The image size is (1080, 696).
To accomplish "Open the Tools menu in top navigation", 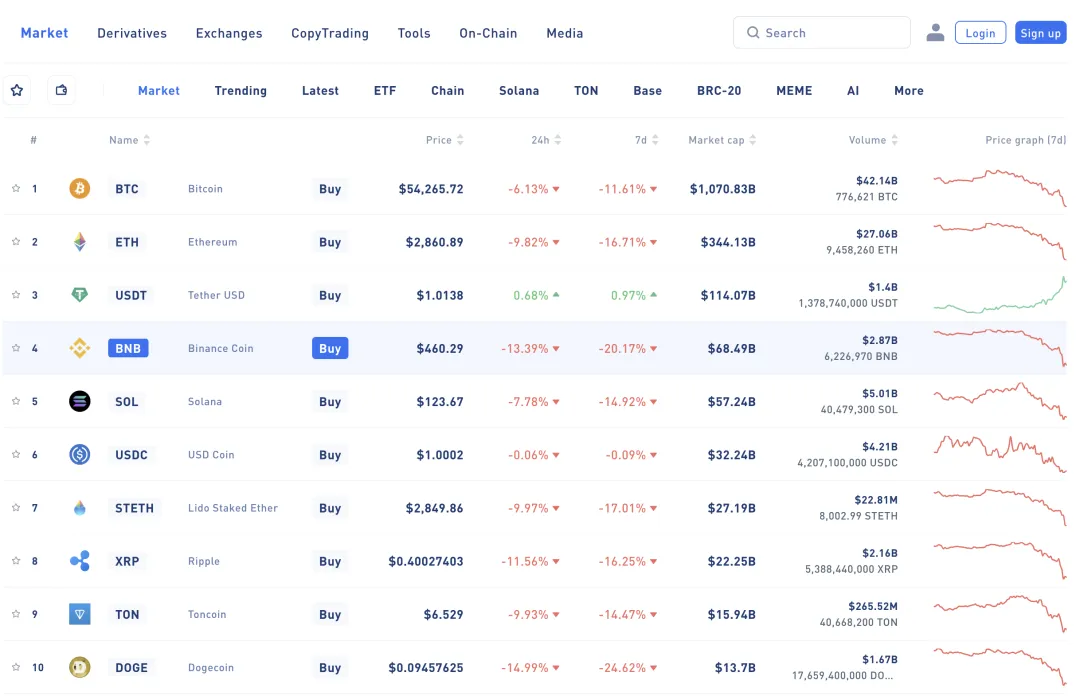I will (414, 33).
